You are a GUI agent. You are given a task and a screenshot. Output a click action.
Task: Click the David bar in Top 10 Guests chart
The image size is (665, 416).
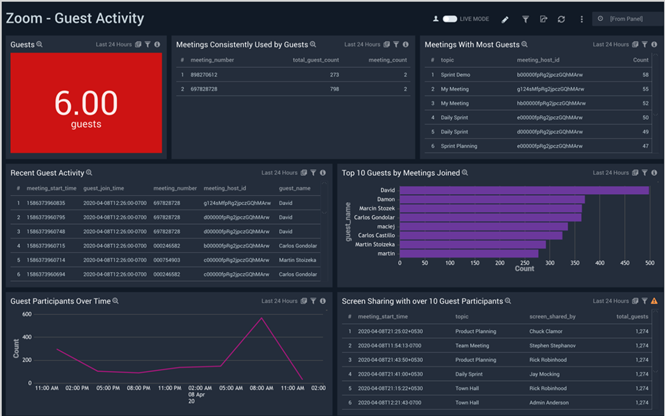(524, 190)
